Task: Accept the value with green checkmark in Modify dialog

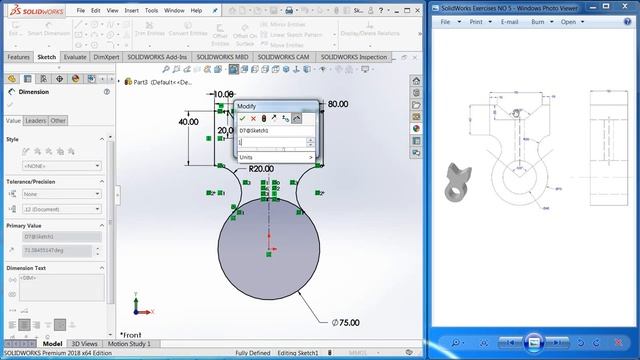Action: point(242,118)
